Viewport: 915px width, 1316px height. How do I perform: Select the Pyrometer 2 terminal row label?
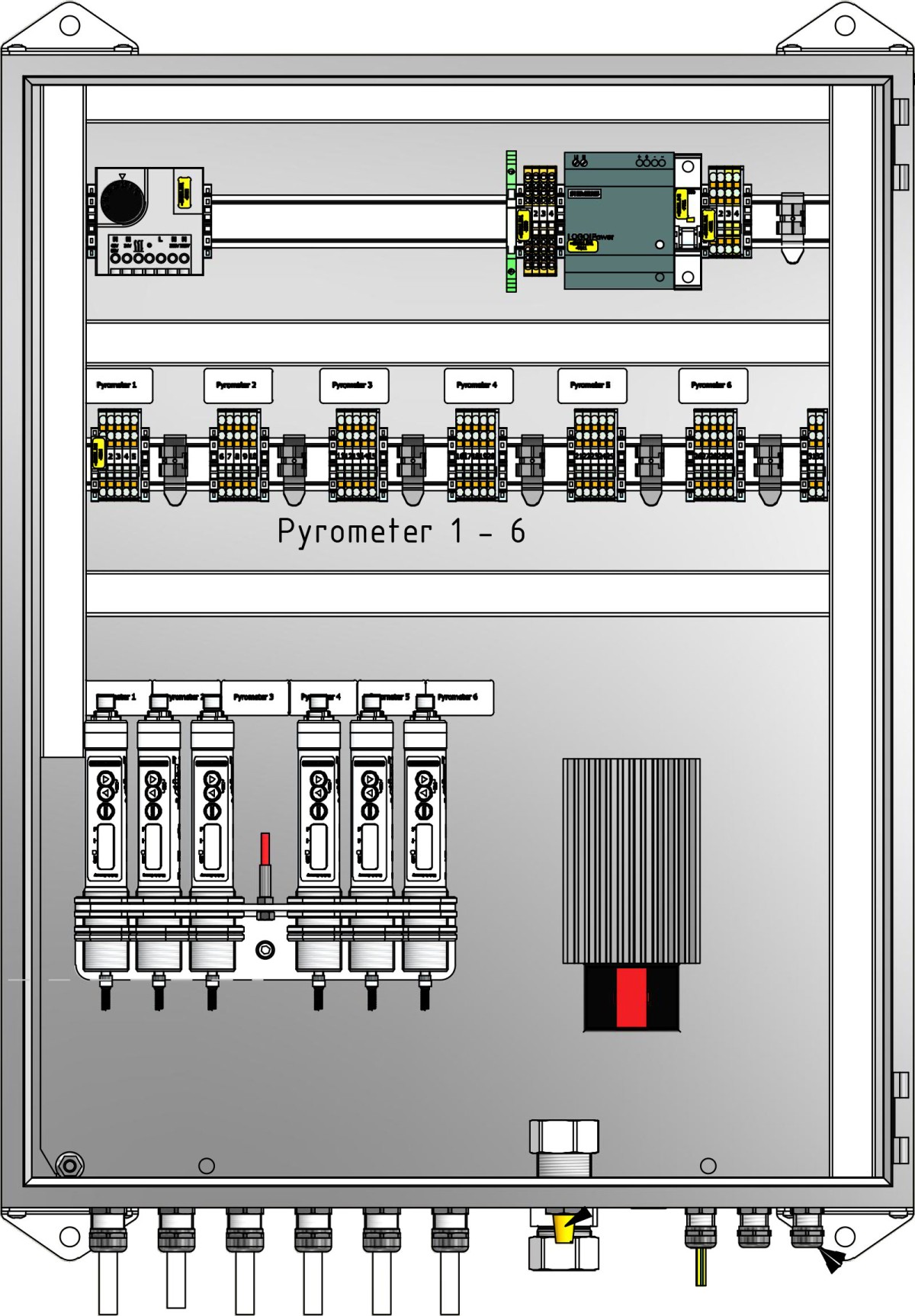[x=237, y=386]
